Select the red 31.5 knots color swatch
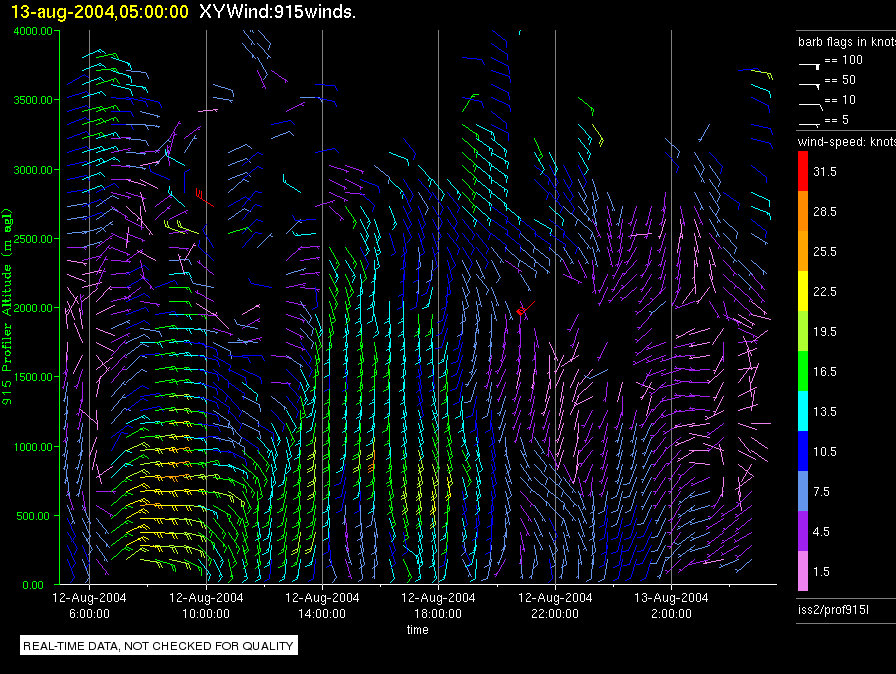This screenshot has width=896, height=674. (802, 172)
